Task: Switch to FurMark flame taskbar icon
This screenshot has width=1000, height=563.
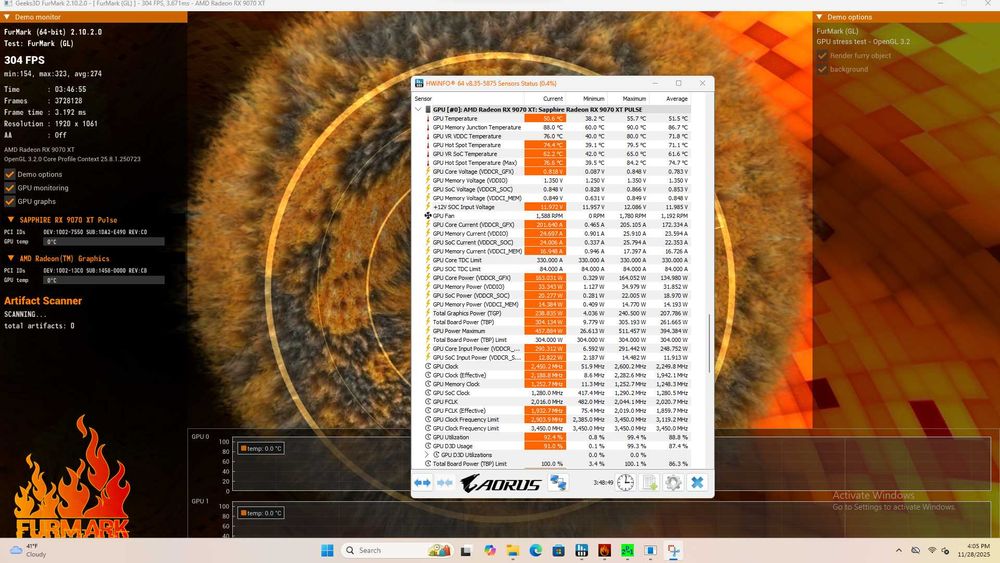Action: (x=605, y=550)
